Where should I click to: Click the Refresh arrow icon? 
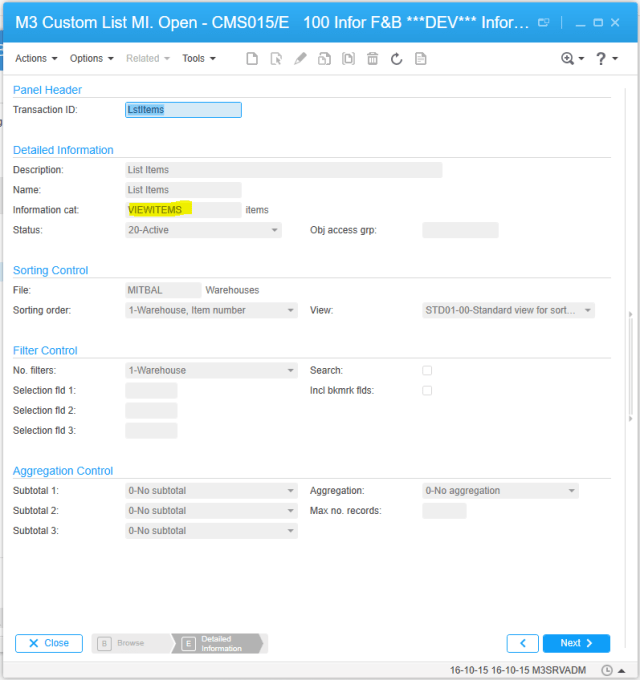point(396,59)
